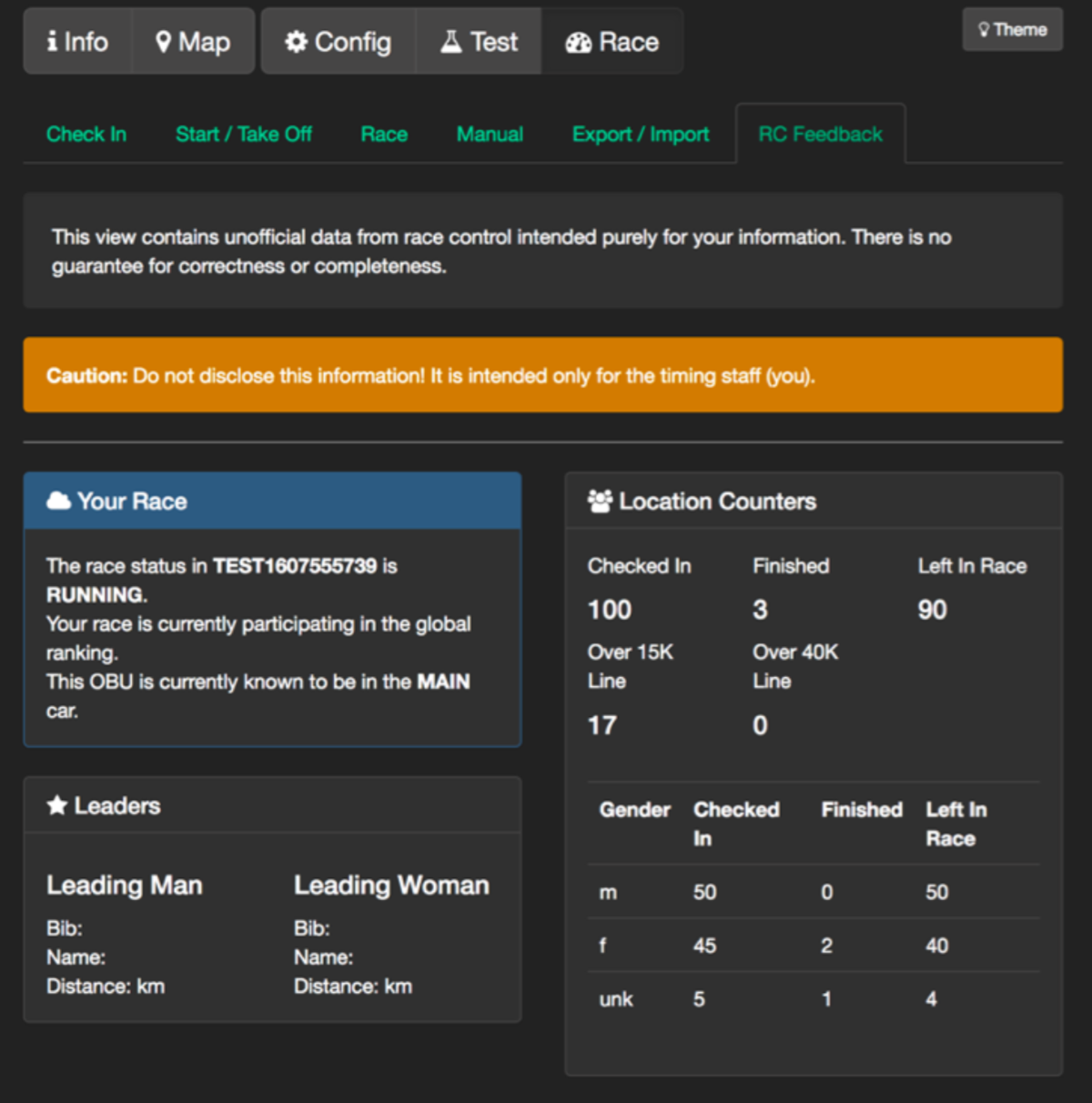Select the Race sub-tab
Image resolution: width=1092 pixels, height=1103 pixels.
click(384, 135)
